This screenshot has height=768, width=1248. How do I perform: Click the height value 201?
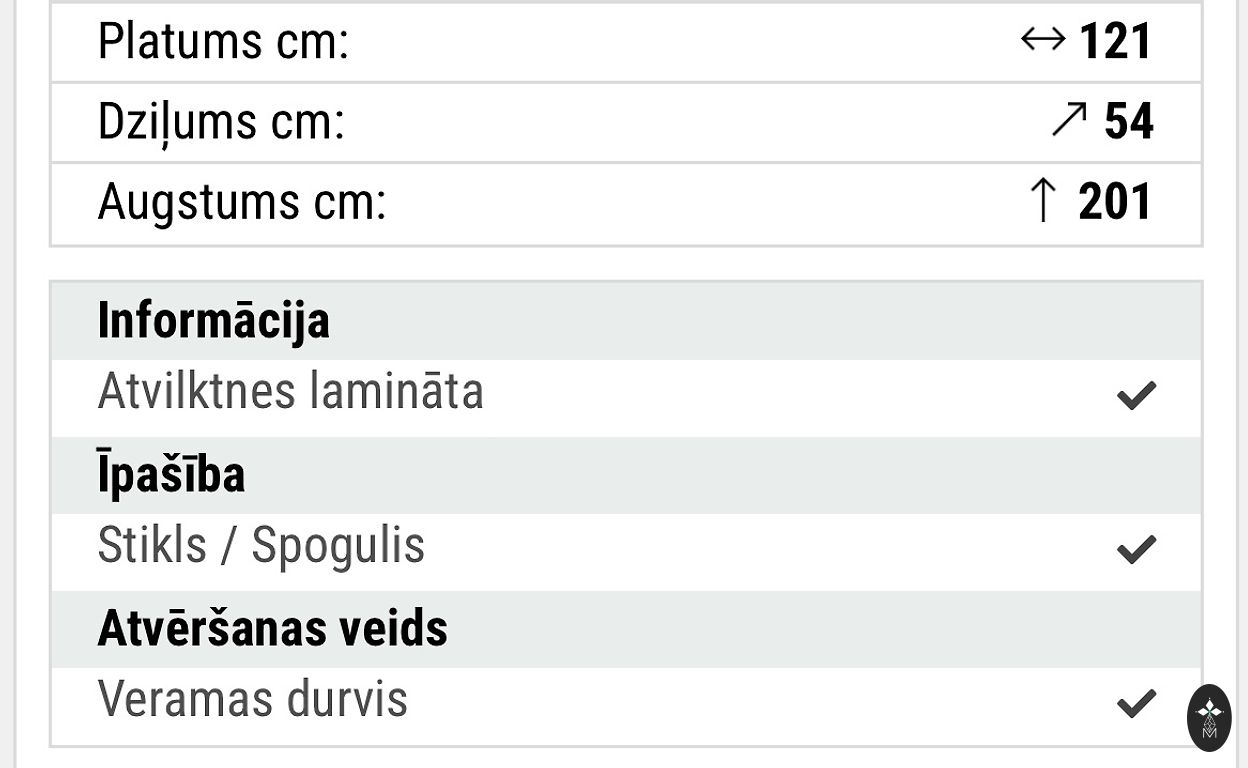1115,202
